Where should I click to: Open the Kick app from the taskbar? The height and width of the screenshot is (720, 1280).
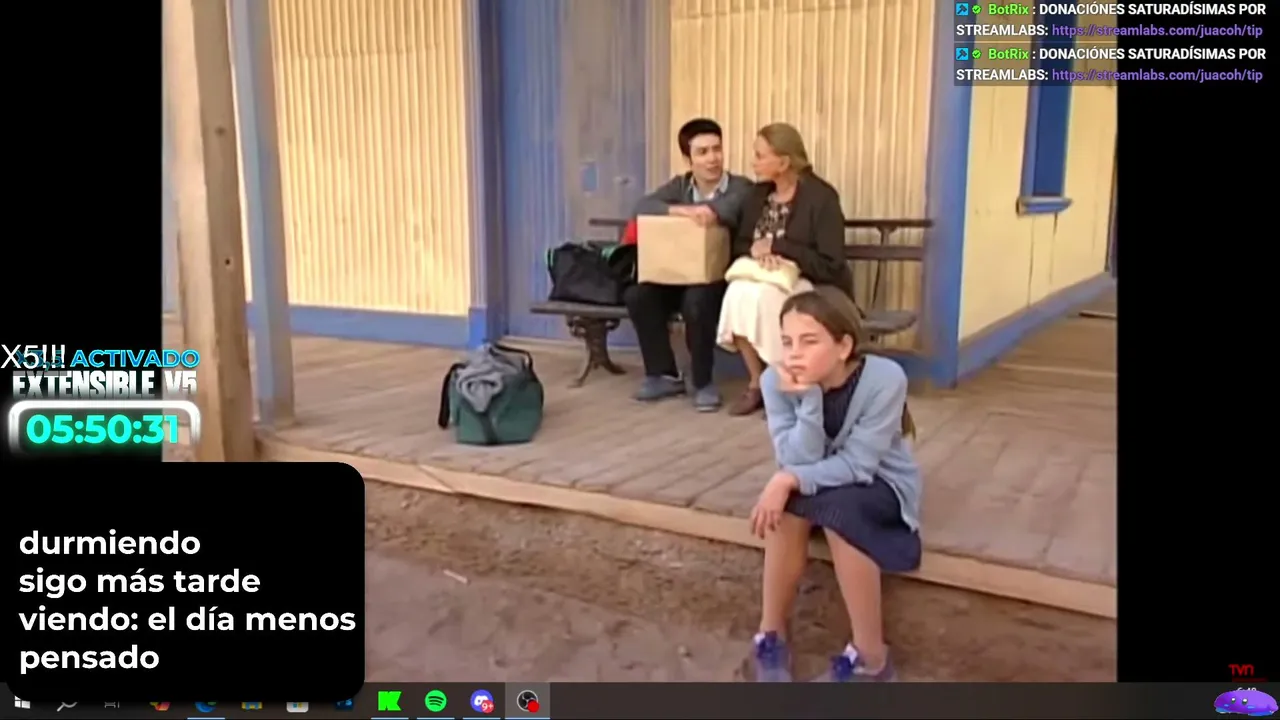(389, 702)
